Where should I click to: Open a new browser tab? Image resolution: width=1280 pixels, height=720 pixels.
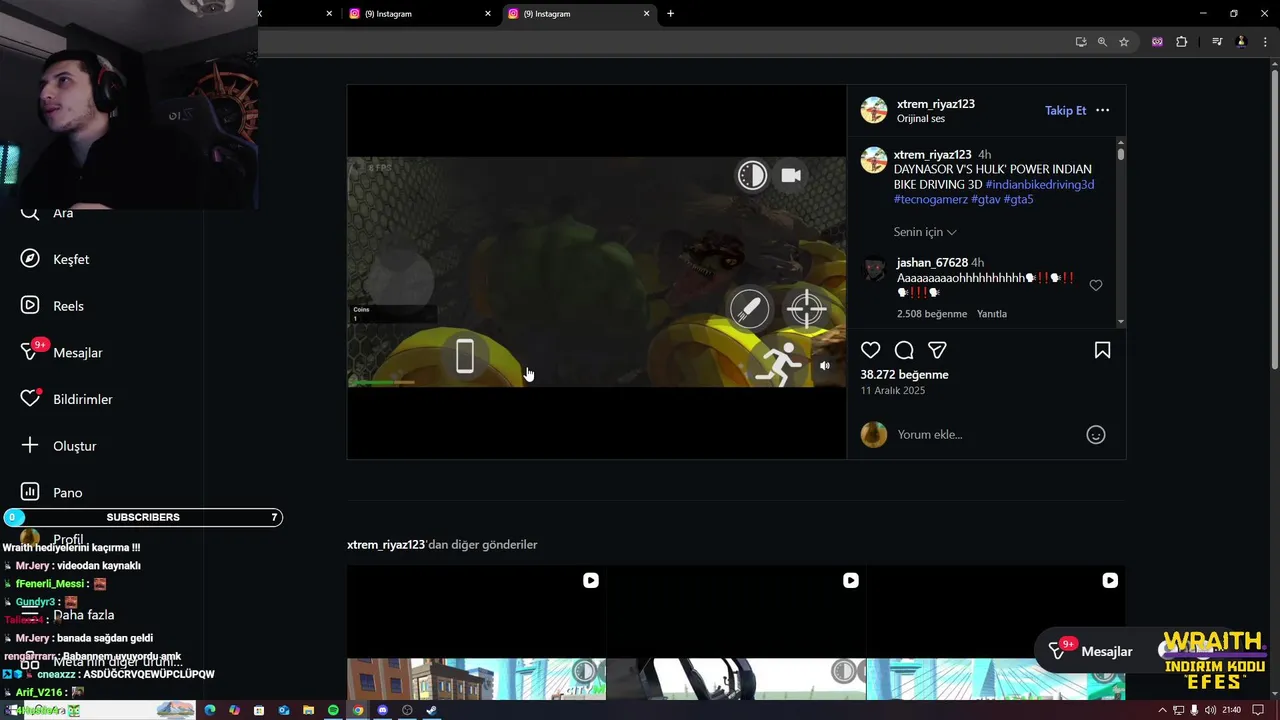(670, 14)
